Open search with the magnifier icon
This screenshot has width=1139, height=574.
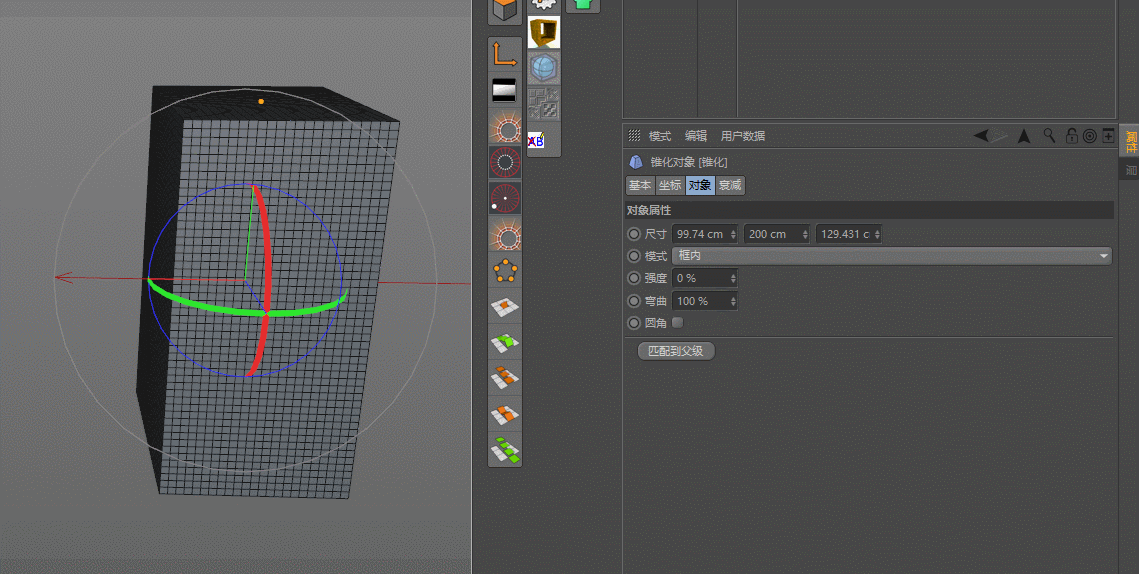point(1049,135)
